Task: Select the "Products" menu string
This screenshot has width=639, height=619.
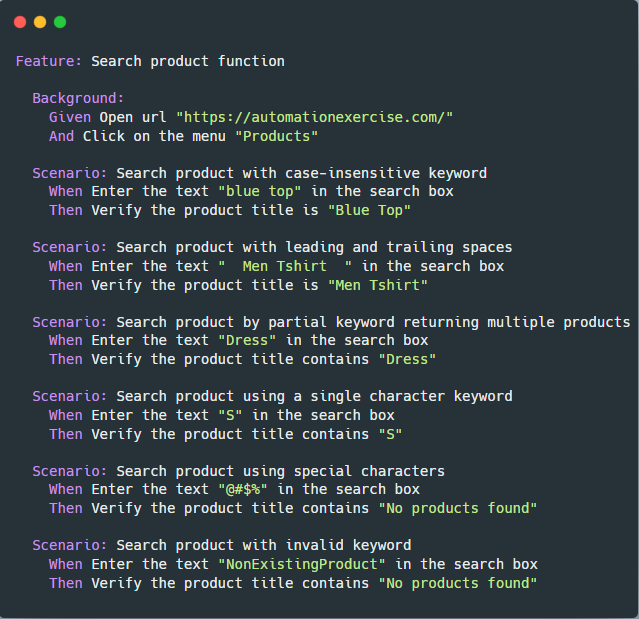Action: (x=277, y=136)
